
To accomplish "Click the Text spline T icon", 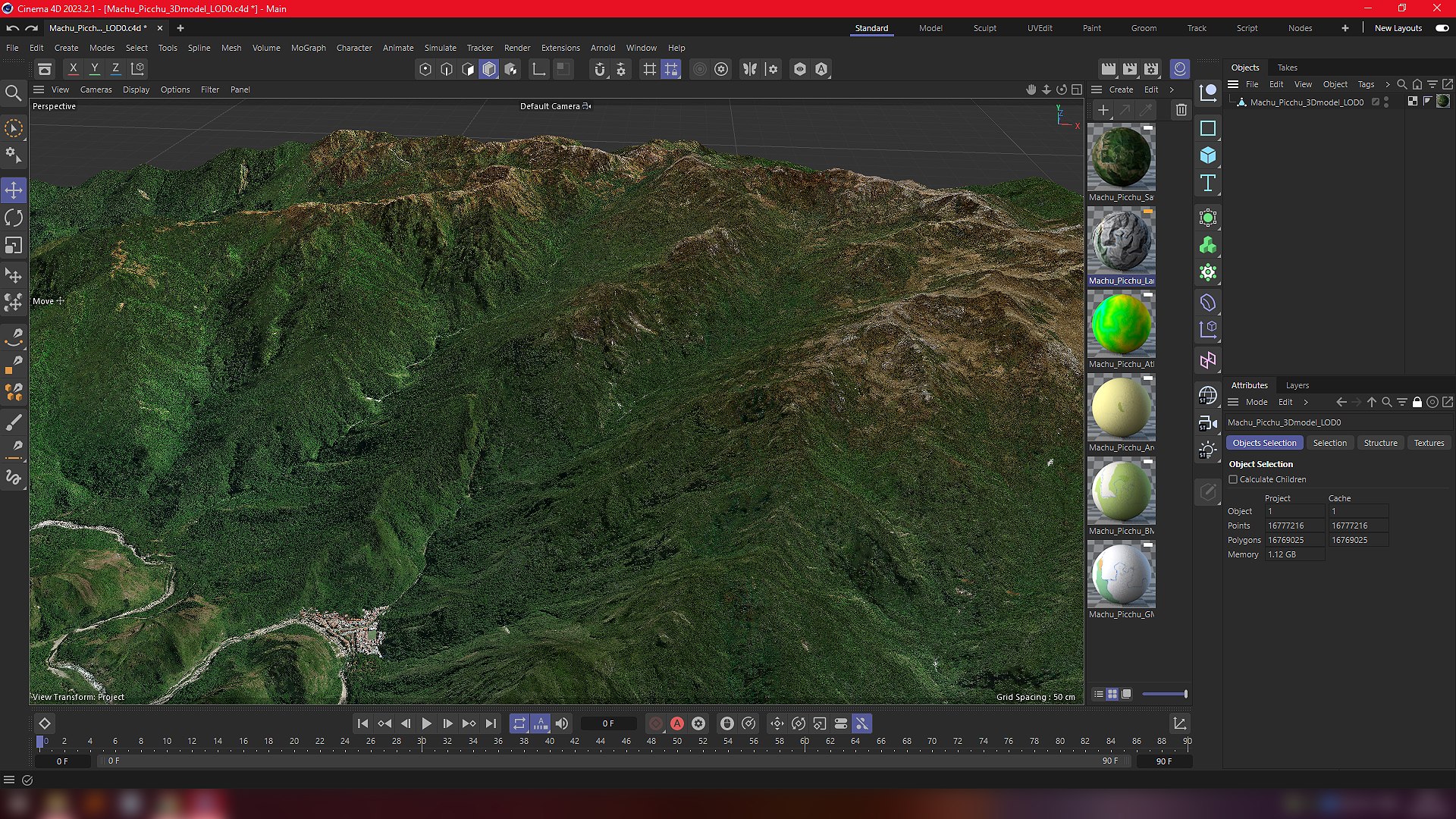I will tap(1208, 183).
